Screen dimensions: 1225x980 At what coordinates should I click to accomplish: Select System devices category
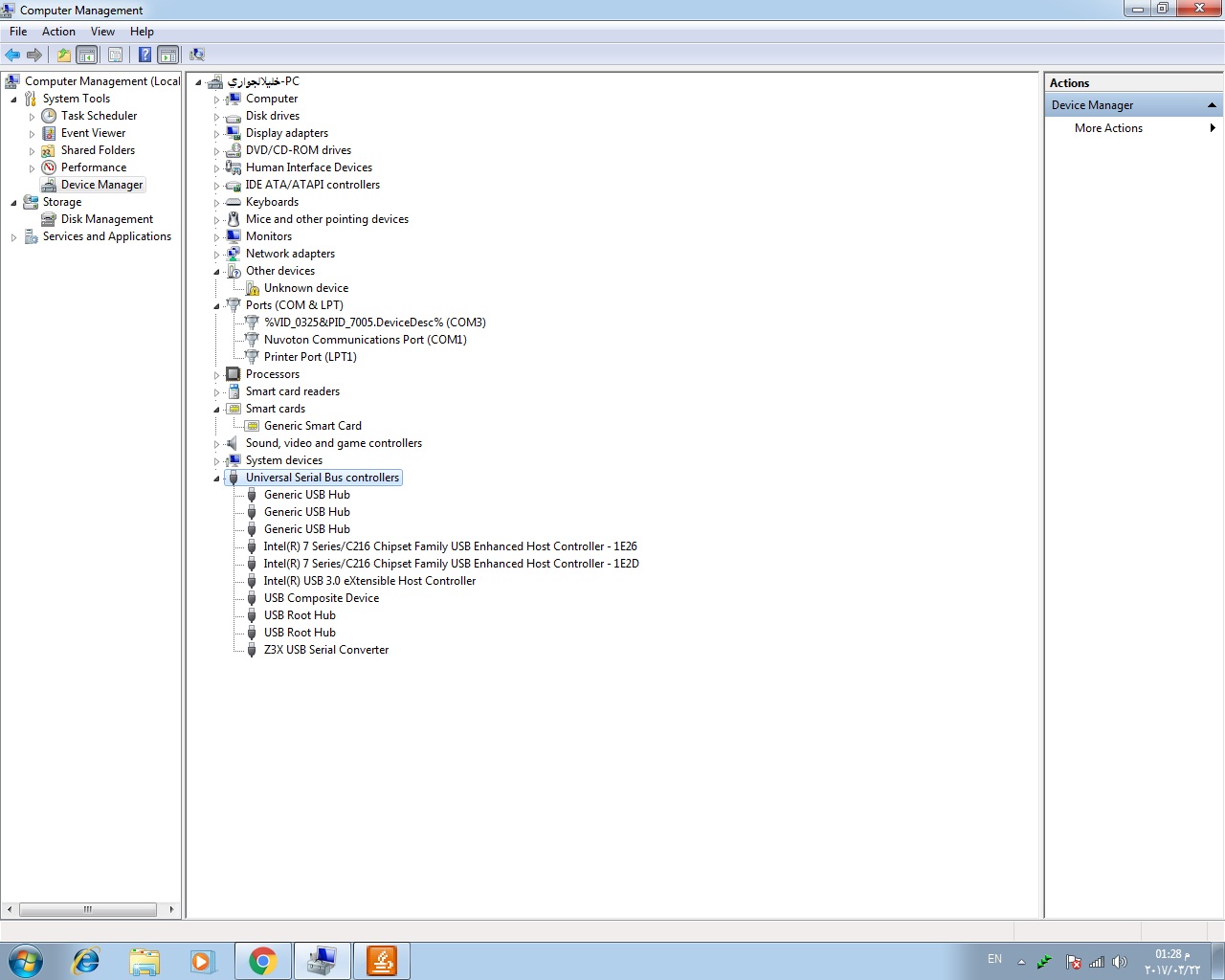coord(284,460)
